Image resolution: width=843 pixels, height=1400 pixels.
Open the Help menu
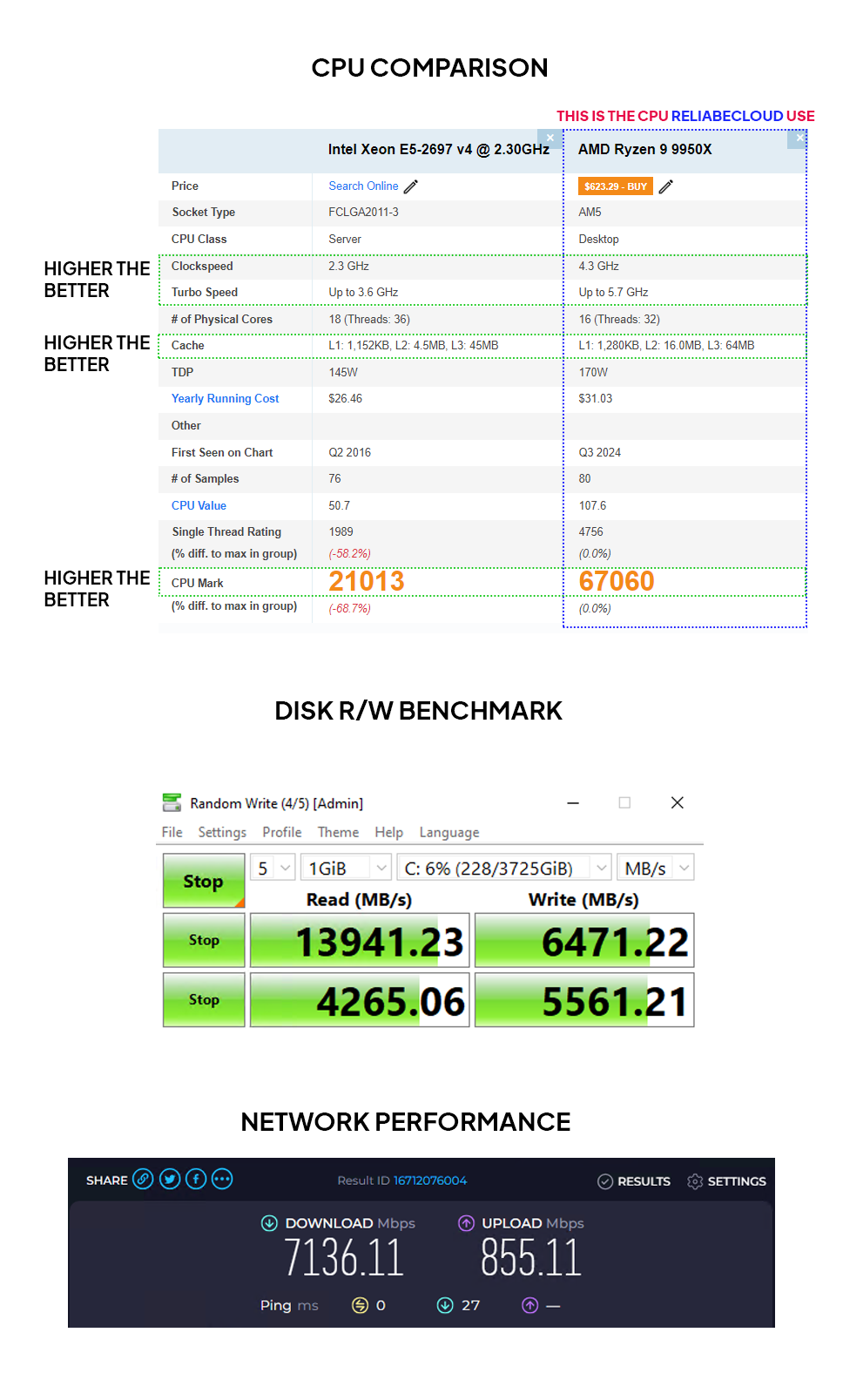388,833
